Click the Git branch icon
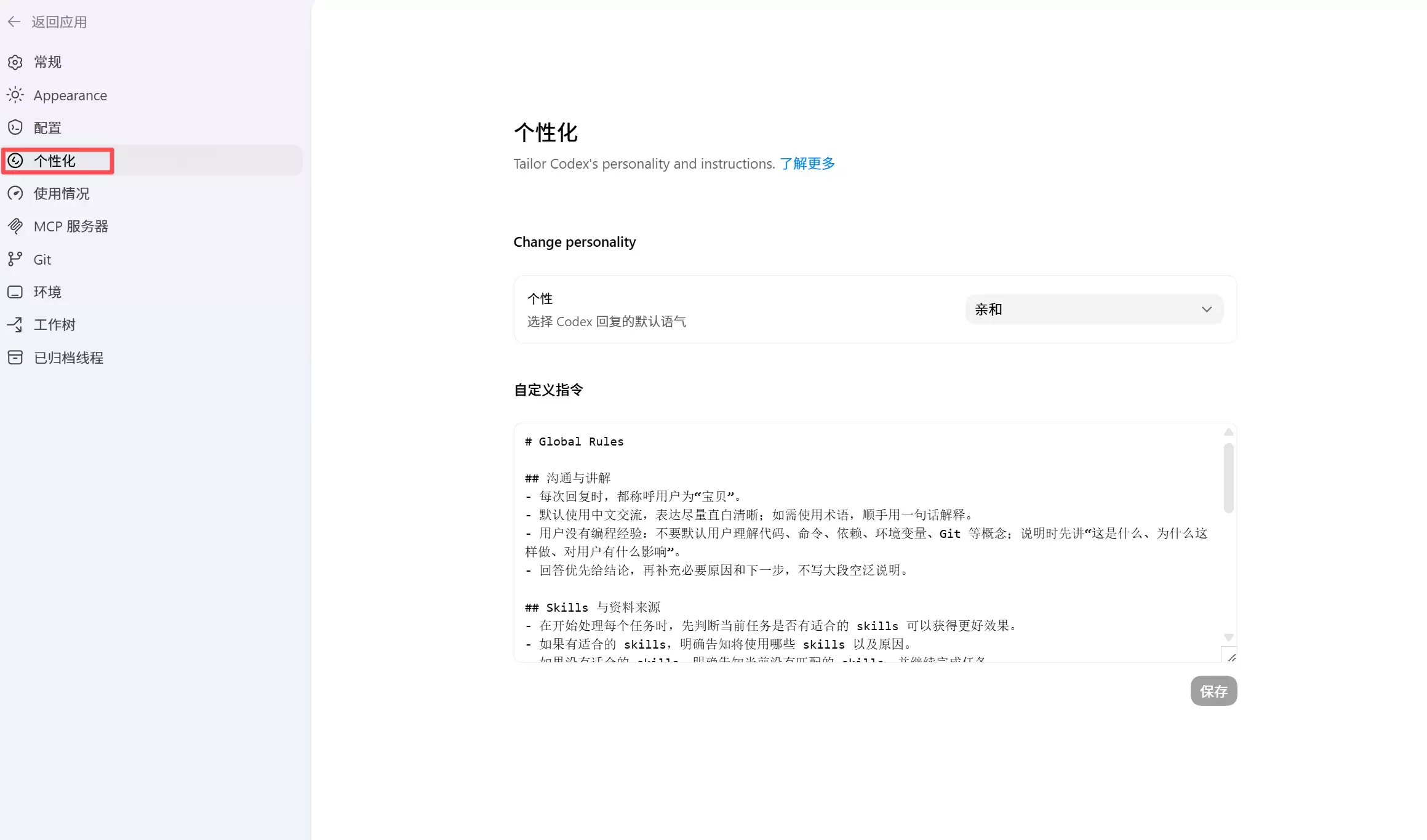The height and width of the screenshot is (840, 1427). pyautogui.click(x=15, y=259)
